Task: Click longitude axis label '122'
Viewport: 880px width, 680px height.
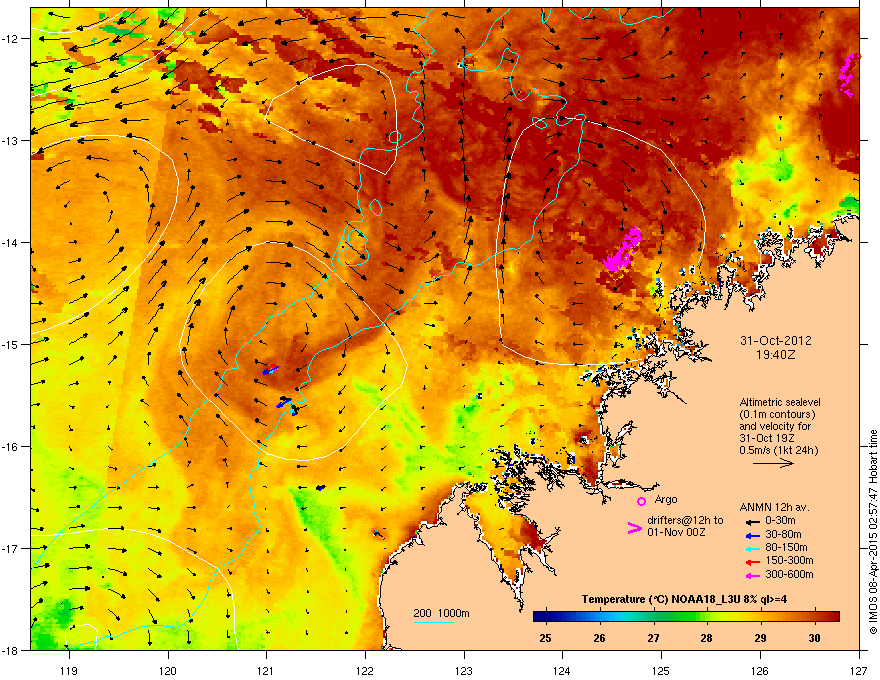Action: [x=365, y=670]
